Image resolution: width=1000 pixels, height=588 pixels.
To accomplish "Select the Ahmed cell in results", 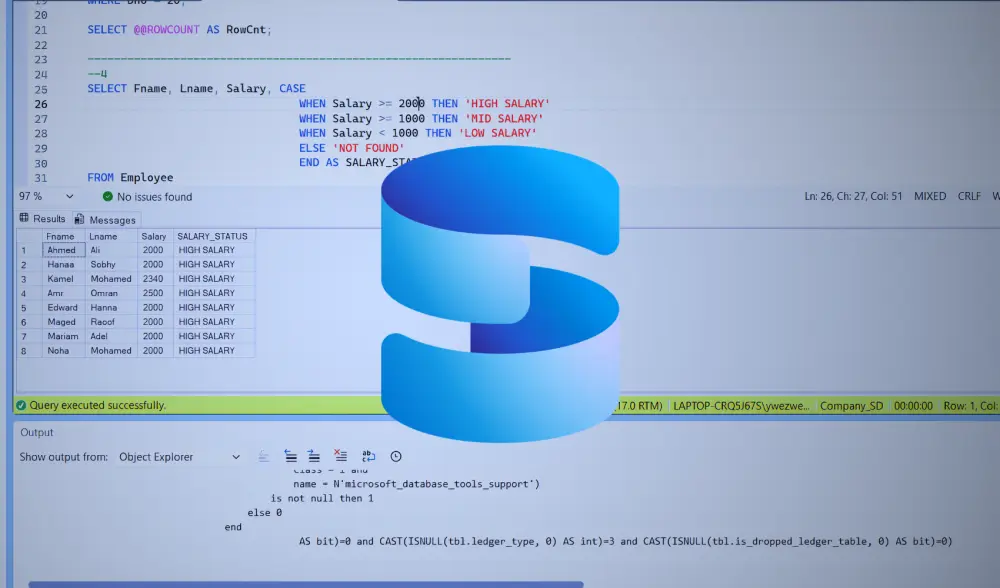I will (x=62, y=250).
